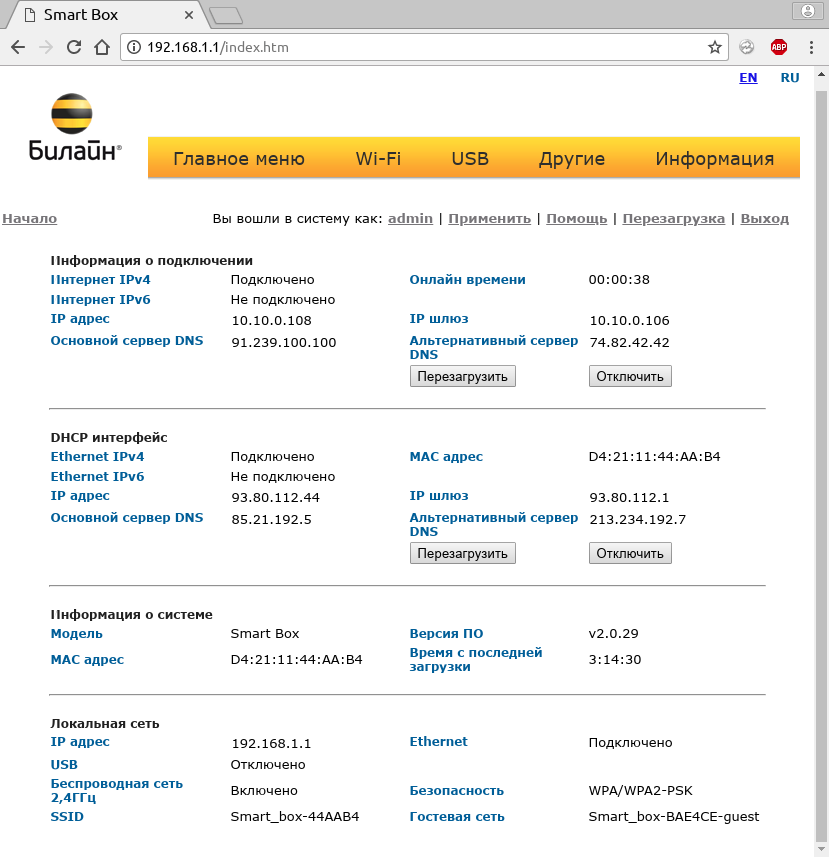Click the Beeline logo
Screen dimensions: 829x857
click(x=74, y=127)
